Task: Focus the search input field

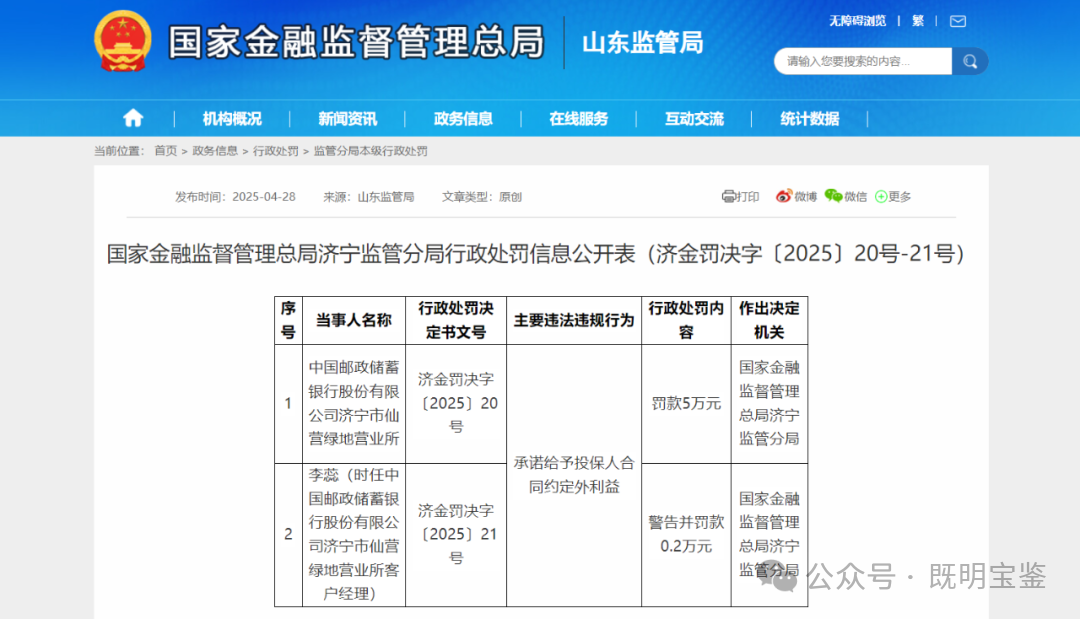Action: [x=862, y=61]
